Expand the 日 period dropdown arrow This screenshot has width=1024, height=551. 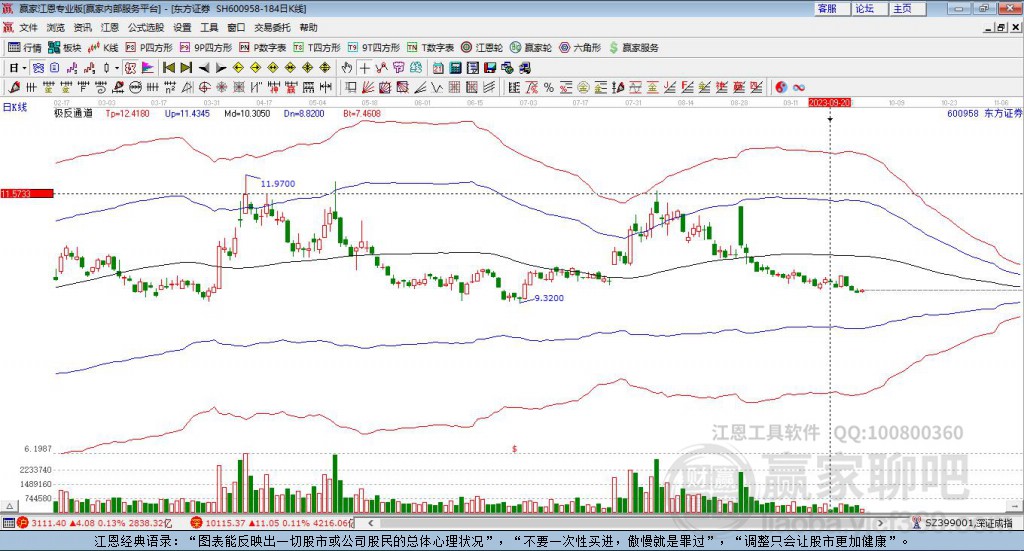pyautogui.click(x=24, y=68)
